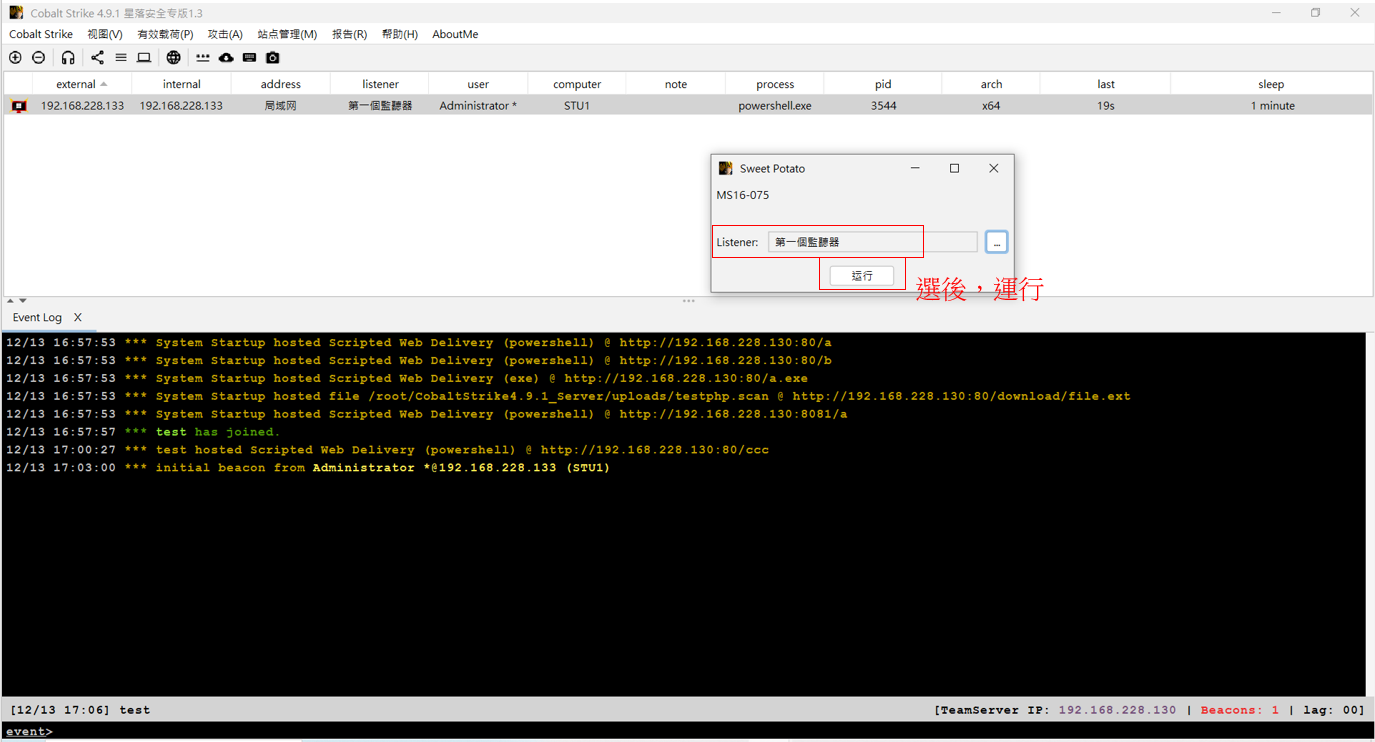Open downloads via the cloud download icon
1375x742 pixels.
tap(226, 58)
